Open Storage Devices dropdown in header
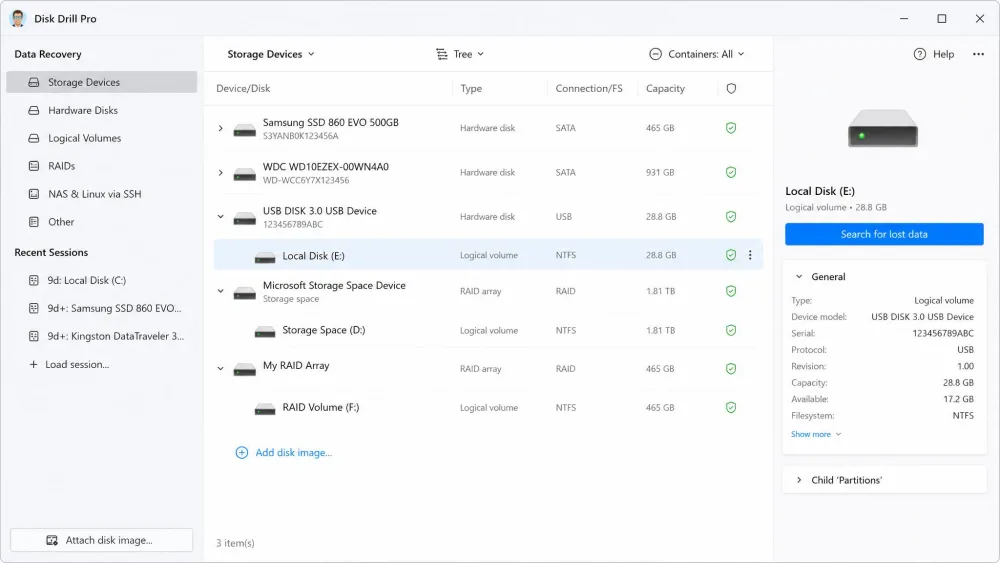Image resolution: width=1000 pixels, height=563 pixels. tap(271, 54)
